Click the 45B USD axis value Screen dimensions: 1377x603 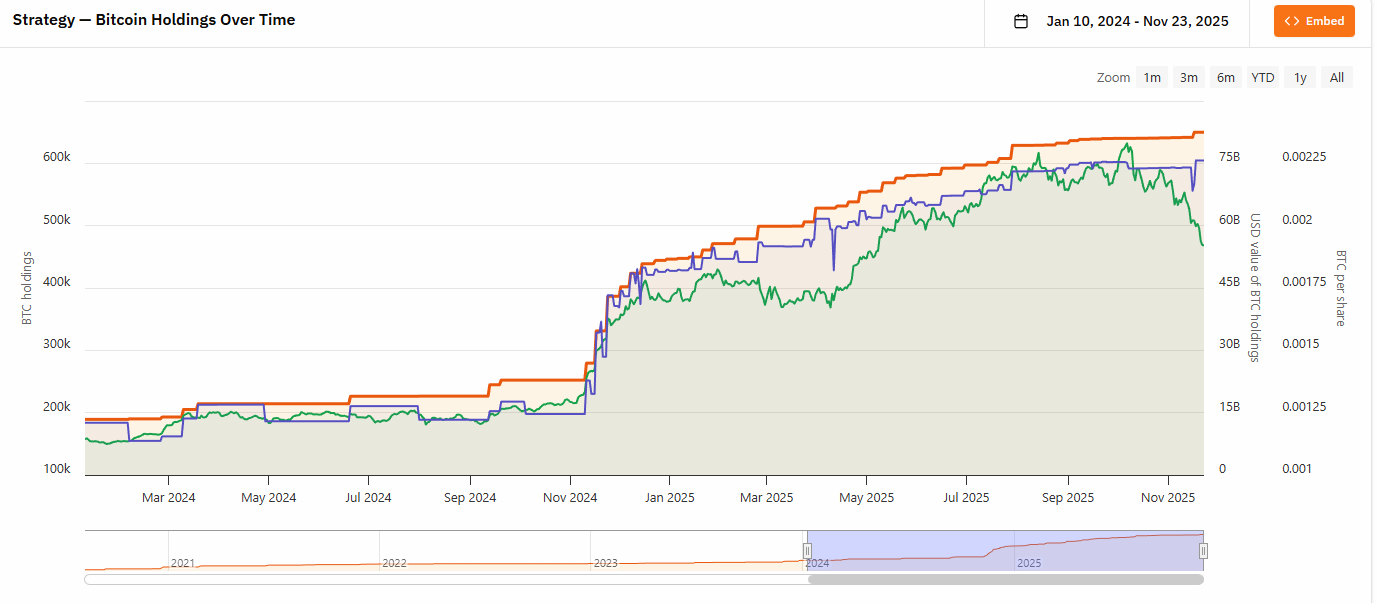click(x=1230, y=282)
